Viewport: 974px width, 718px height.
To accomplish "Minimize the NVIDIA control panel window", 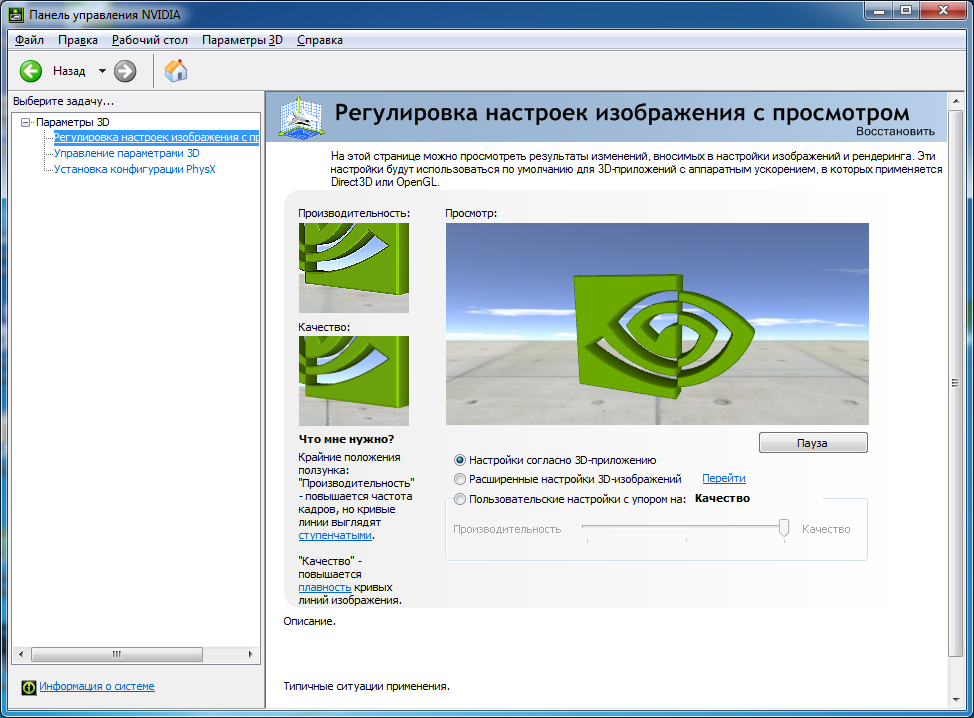I will click(x=879, y=10).
